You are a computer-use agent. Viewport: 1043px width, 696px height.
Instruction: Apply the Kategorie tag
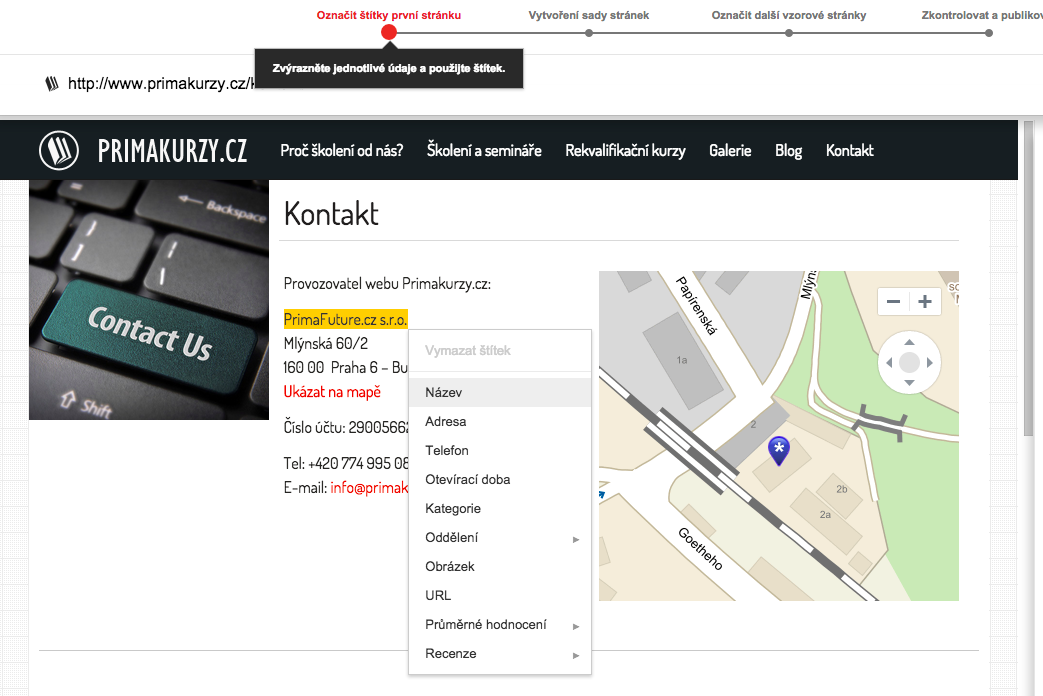pyautogui.click(x=500, y=508)
